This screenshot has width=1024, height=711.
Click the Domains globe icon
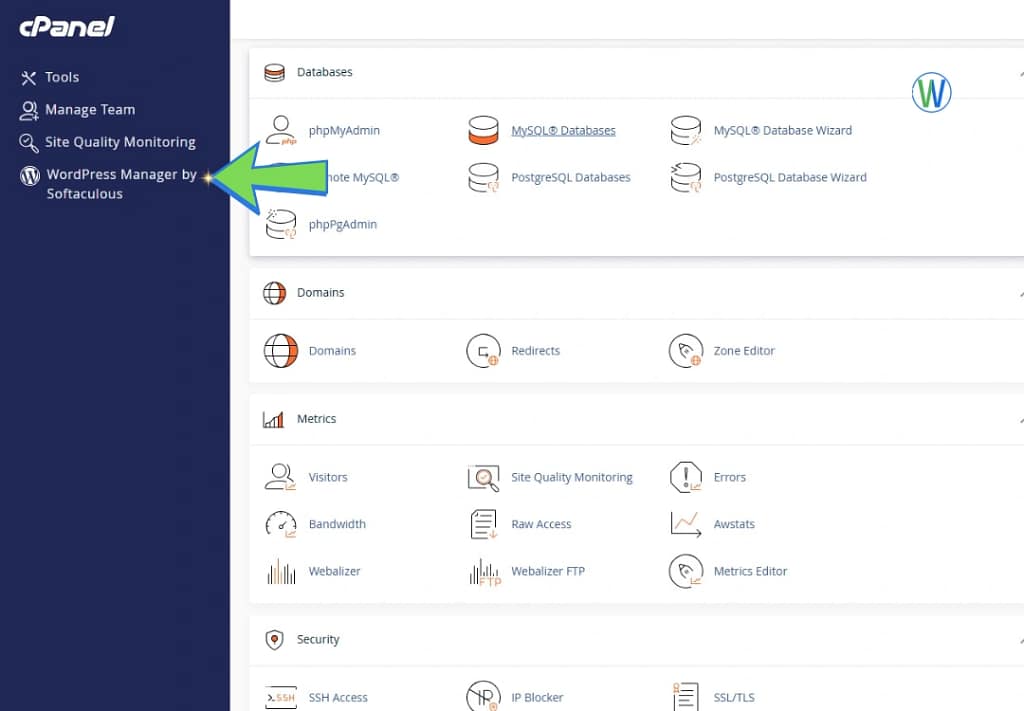point(280,351)
